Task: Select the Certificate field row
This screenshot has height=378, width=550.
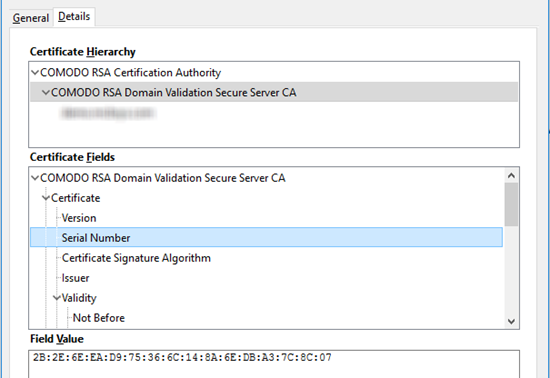Action: click(75, 198)
